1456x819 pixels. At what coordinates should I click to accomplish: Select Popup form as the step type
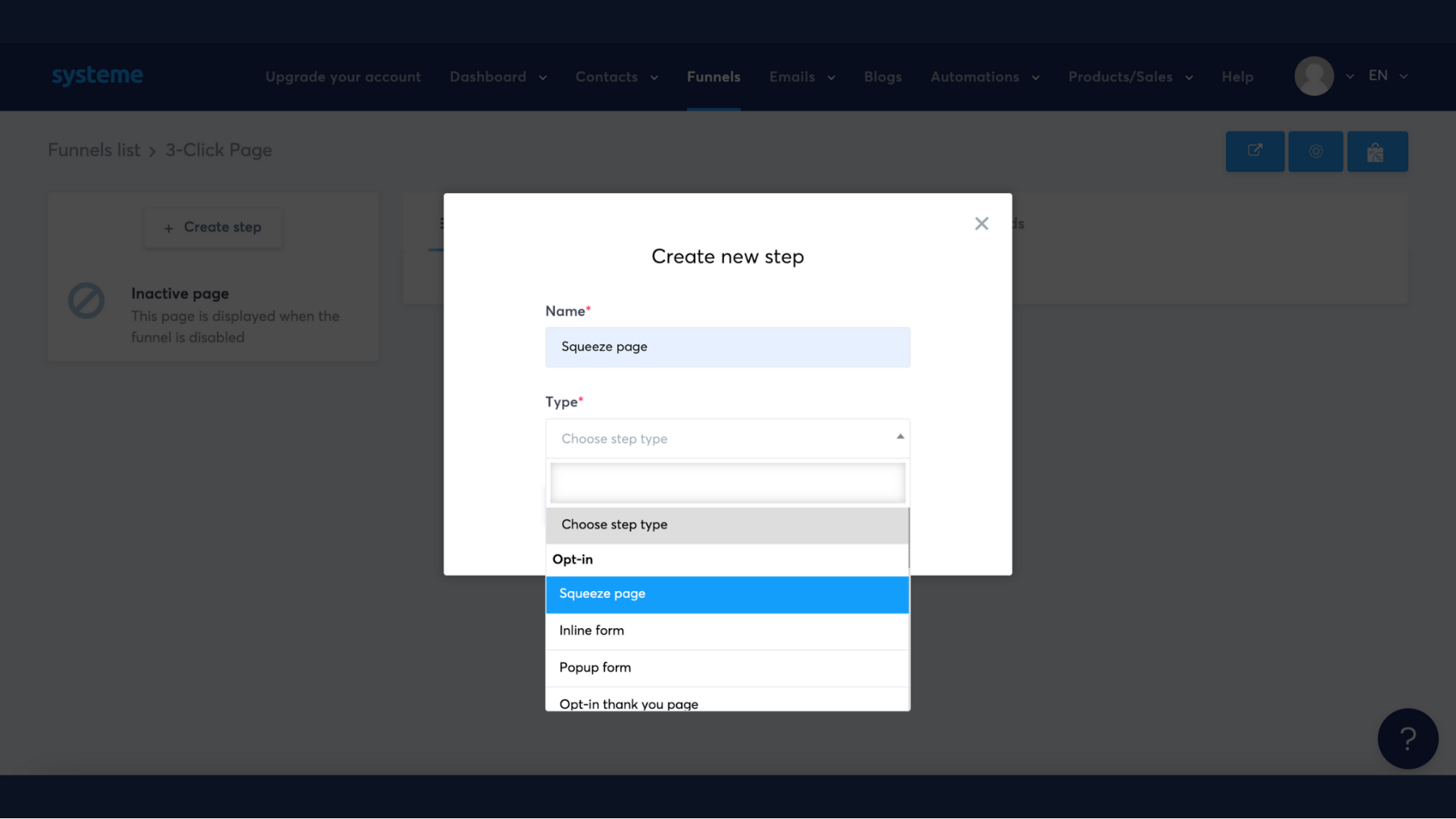[x=727, y=668]
